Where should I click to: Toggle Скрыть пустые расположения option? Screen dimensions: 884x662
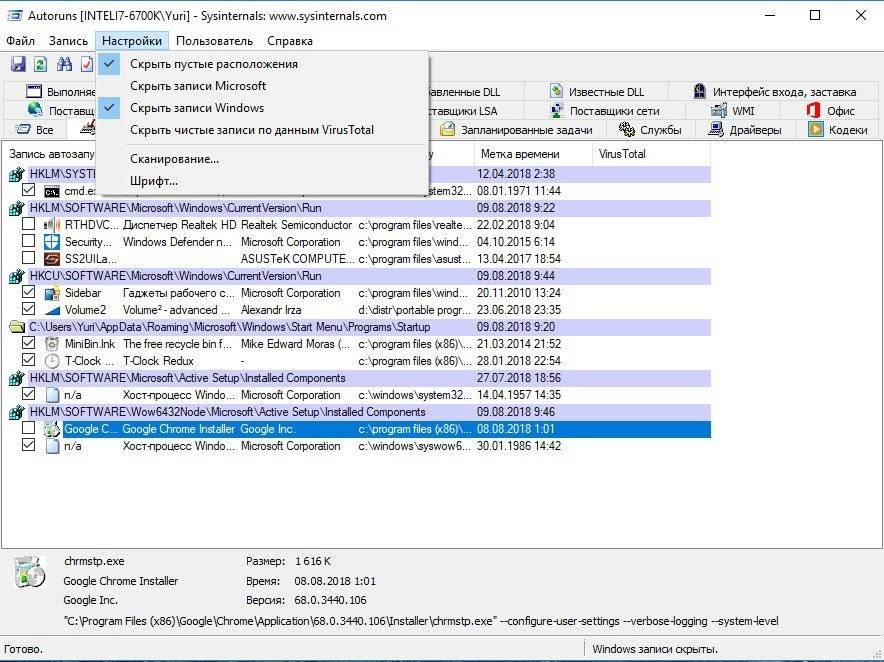[262, 64]
